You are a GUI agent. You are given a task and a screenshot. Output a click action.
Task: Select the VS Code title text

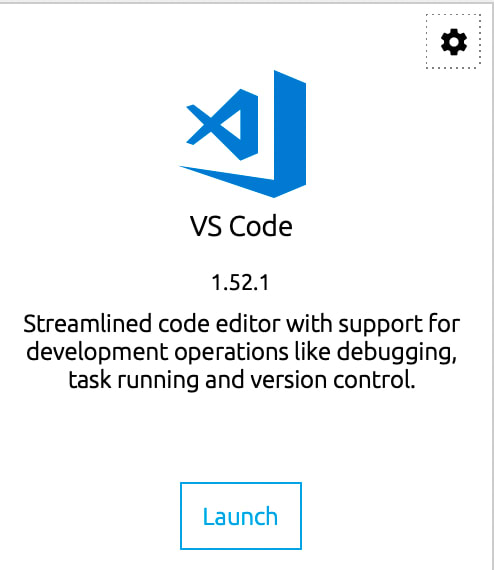pos(241,226)
